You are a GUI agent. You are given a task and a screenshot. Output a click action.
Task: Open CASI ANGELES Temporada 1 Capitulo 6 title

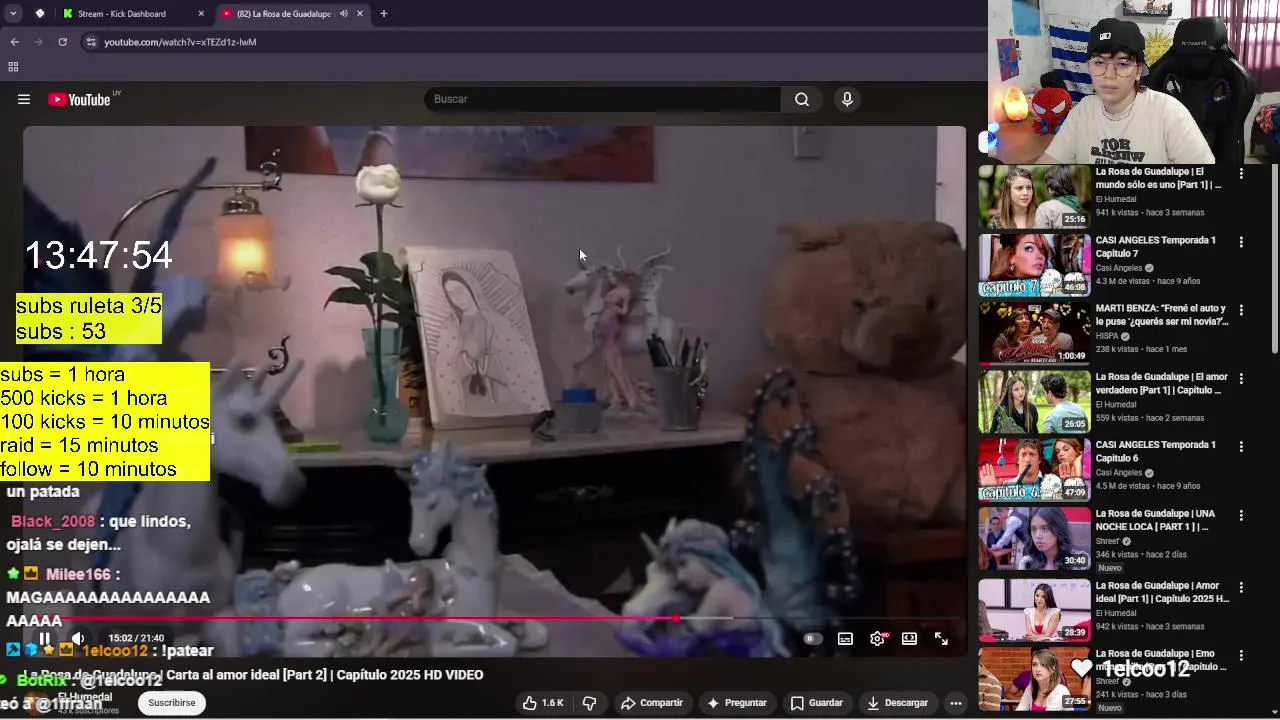(x=1156, y=452)
